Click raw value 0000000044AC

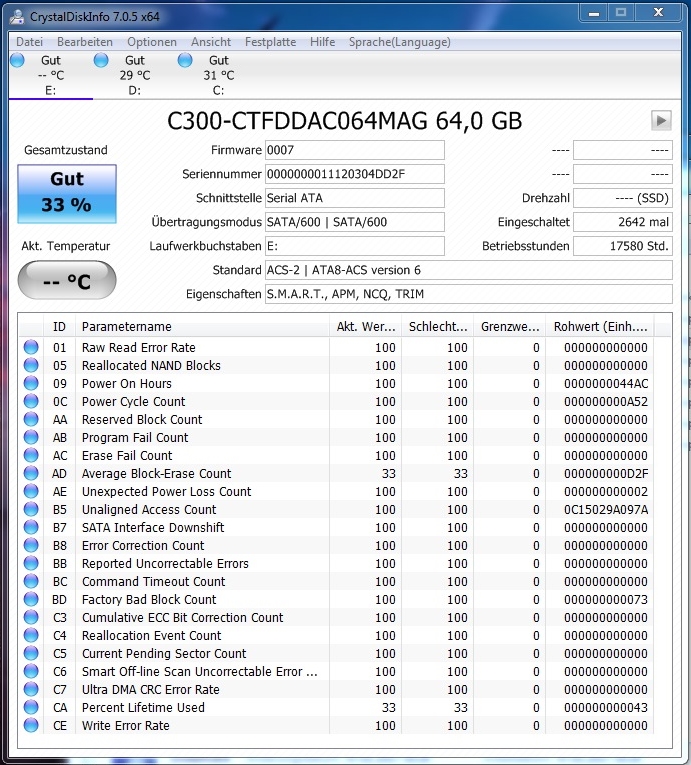(606, 383)
